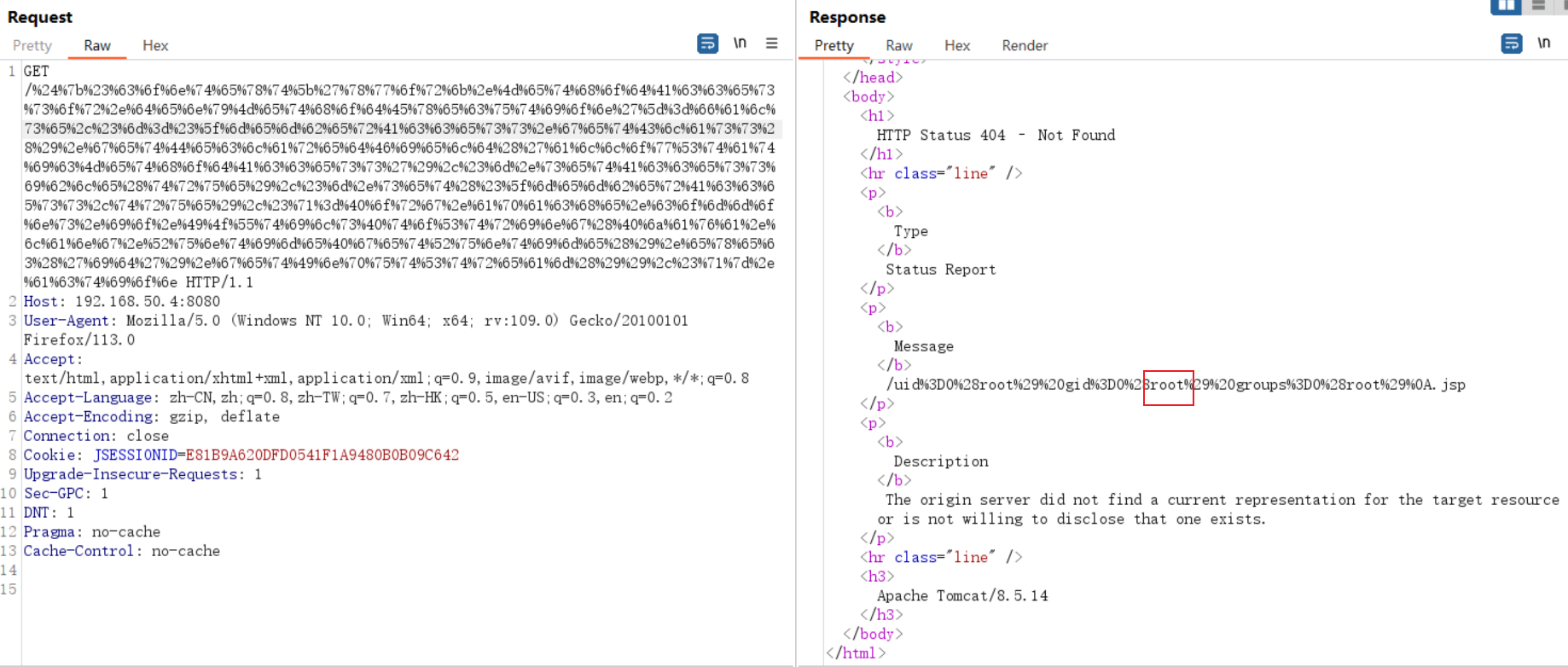
Task: Click the word Description in the response
Action: [x=941, y=461]
